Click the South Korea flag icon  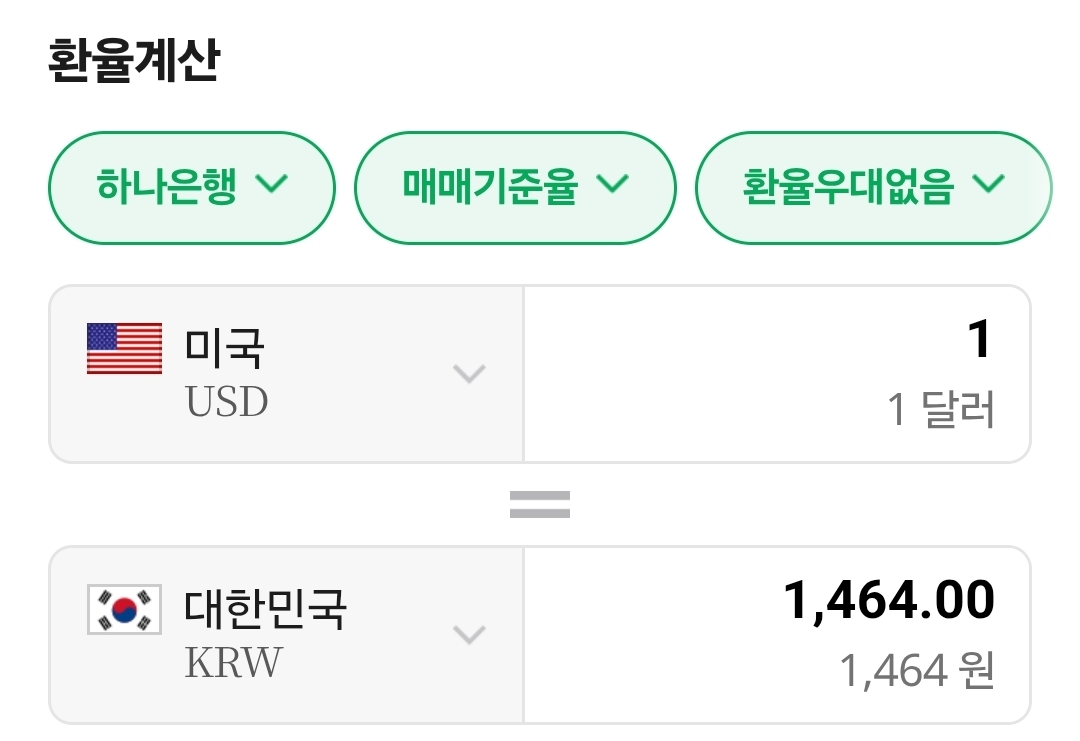click(x=124, y=609)
